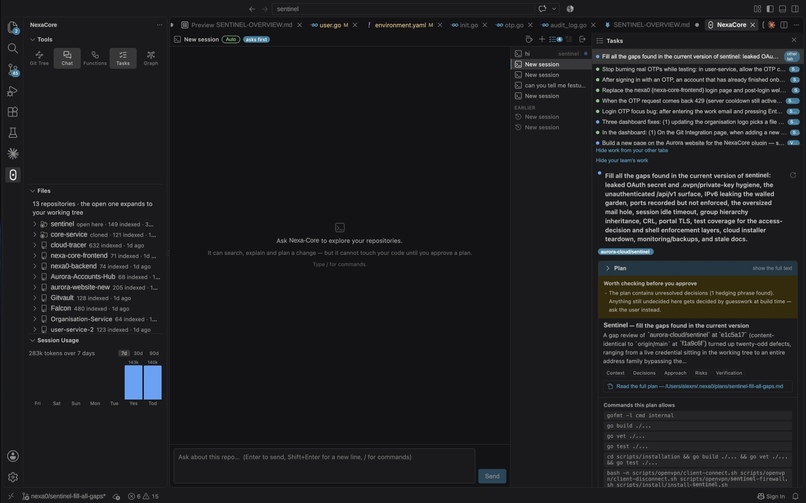The height and width of the screenshot is (503, 806).
Task: Click 'show the full text' in Plan
Action: [x=772, y=268]
